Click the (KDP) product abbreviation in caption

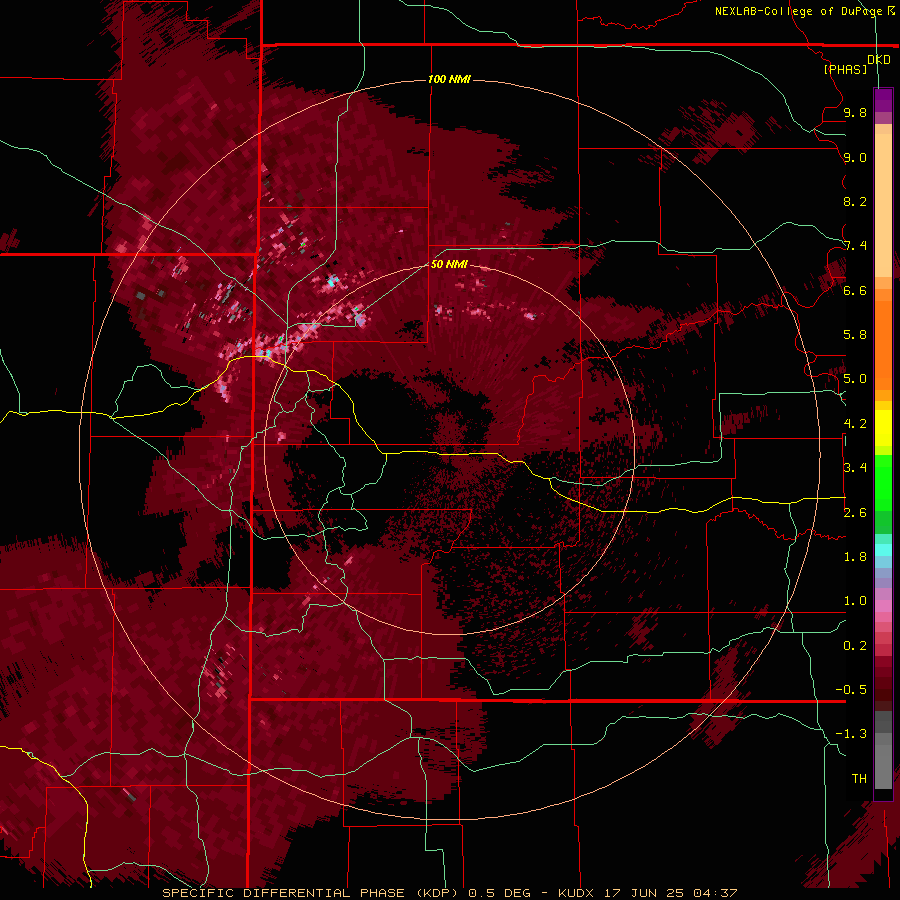tap(437, 893)
